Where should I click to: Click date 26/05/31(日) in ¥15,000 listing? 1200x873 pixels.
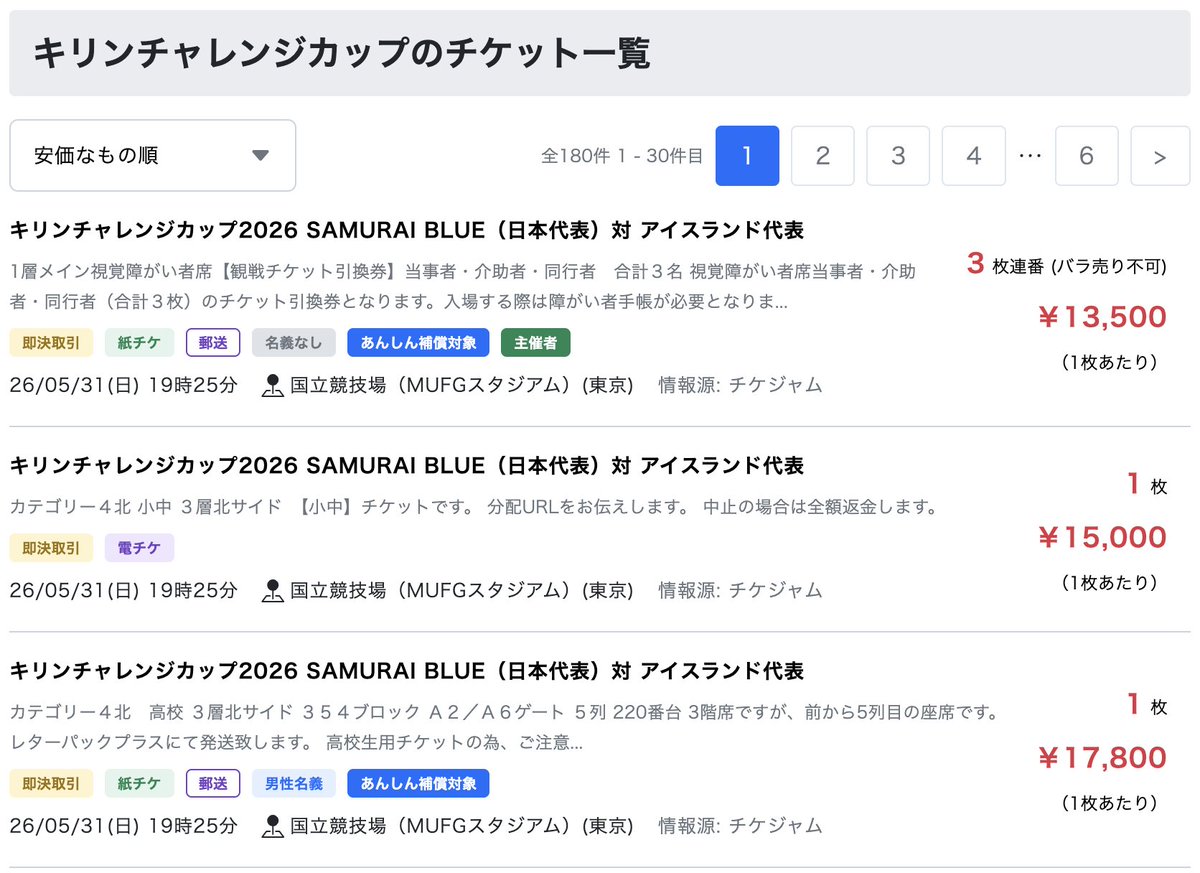tap(75, 590)
